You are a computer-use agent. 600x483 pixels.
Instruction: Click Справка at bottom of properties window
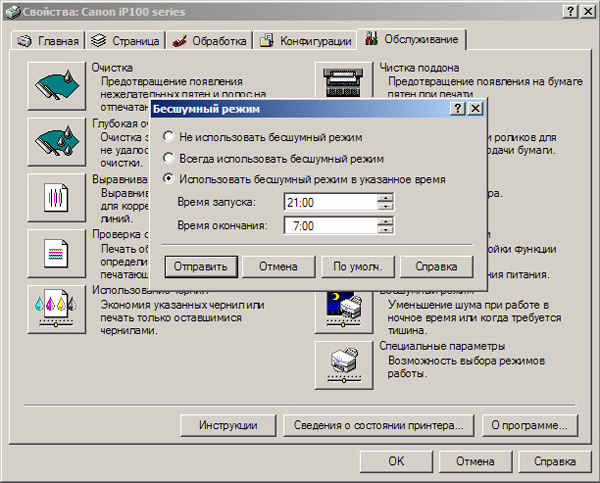(x=555, y=461)
